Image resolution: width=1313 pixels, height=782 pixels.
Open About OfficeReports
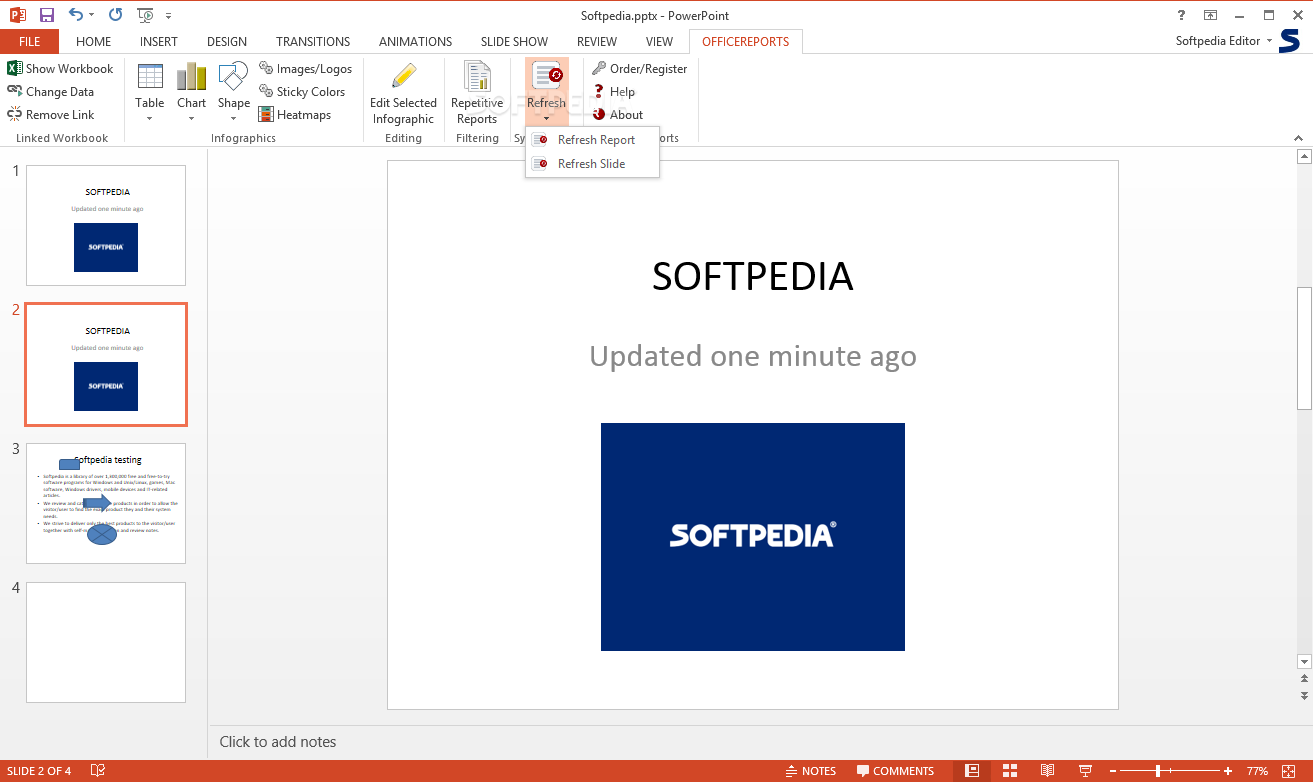[x=617, y=115]
